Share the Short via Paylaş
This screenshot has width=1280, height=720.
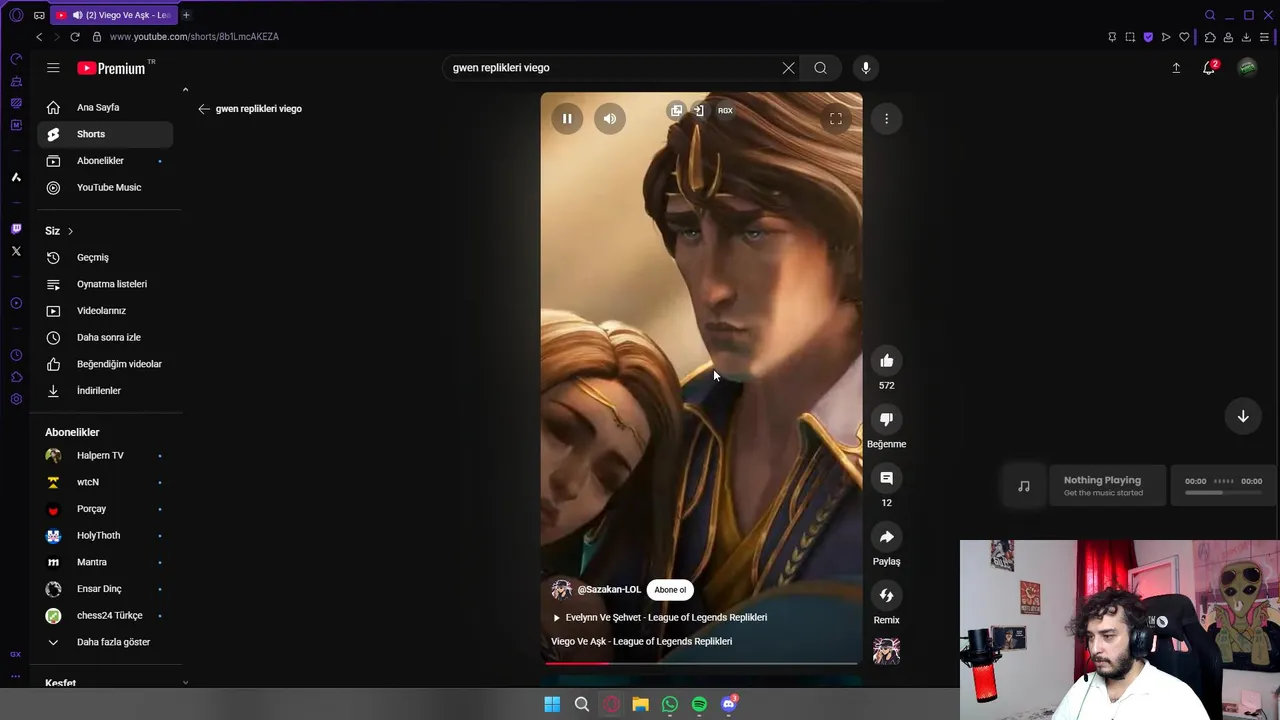click(886, 537)
